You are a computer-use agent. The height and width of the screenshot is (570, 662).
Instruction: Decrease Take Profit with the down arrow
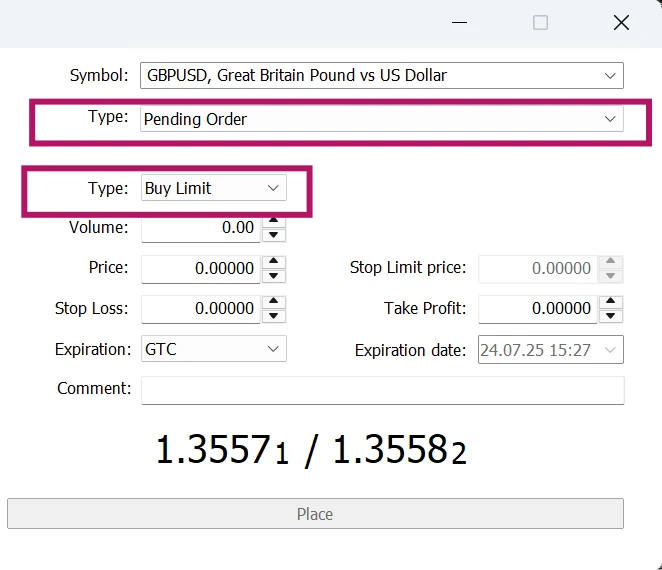click(610, 316)
